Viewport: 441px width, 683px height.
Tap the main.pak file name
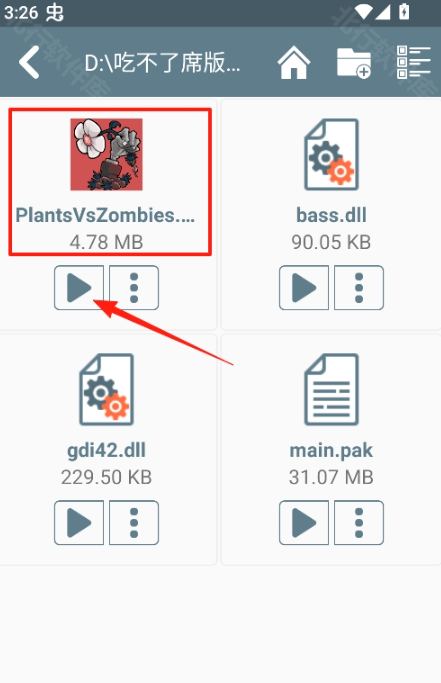[331, 450]
